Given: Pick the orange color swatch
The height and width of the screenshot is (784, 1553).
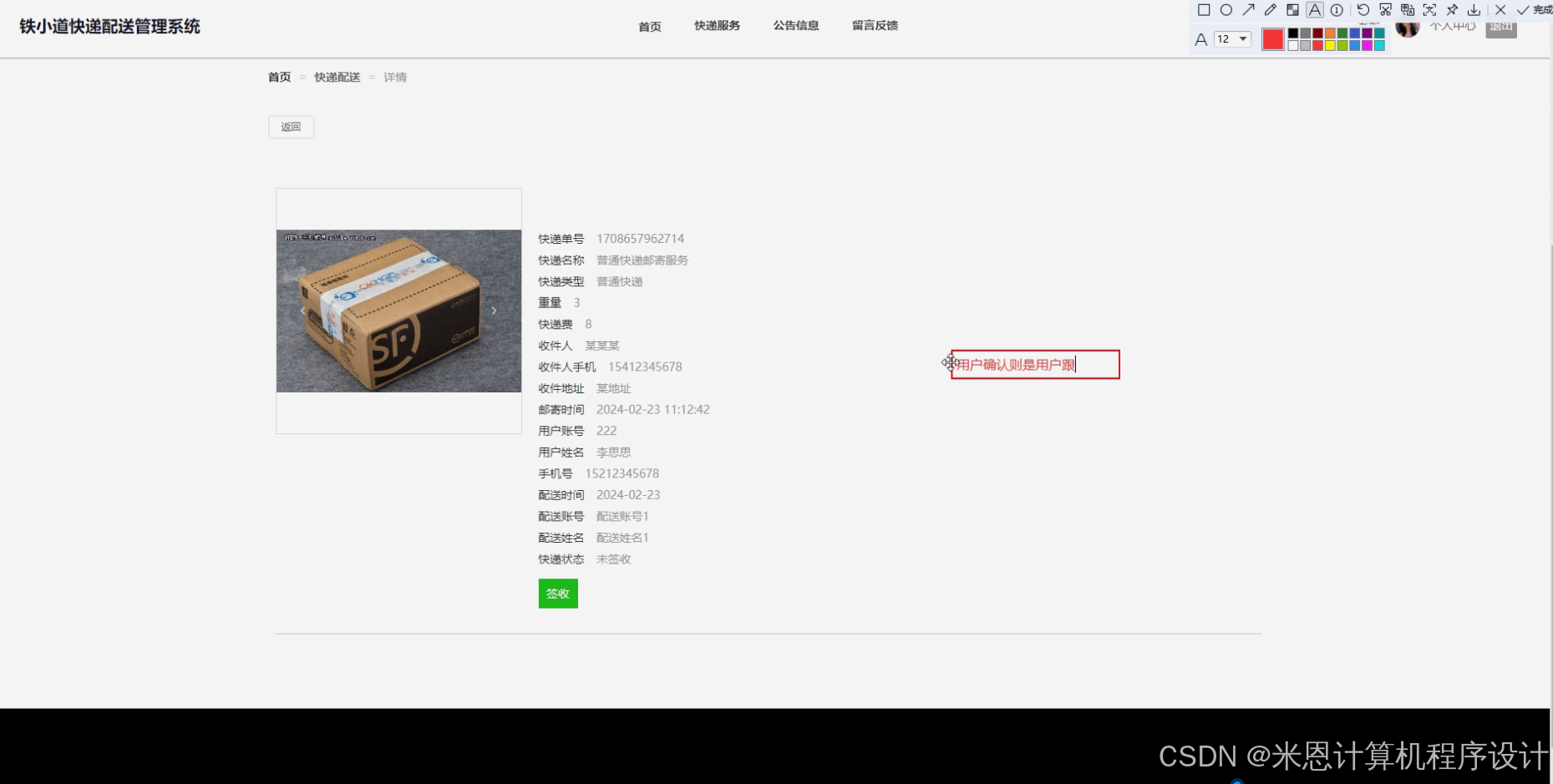Looking at the screenshot, I should 1330,33.
